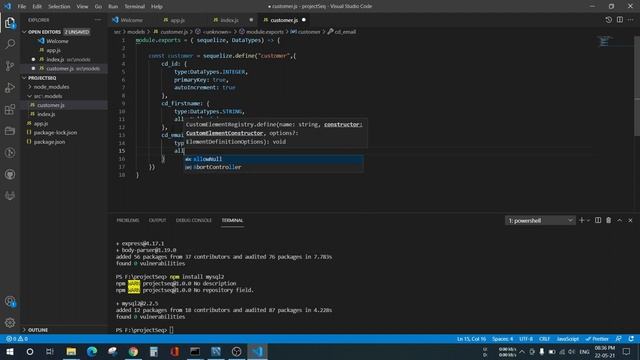This screenshot has width=640, height=360.
Task: Choose allowNull from the autocomplete list
Action: pos(273,159)
